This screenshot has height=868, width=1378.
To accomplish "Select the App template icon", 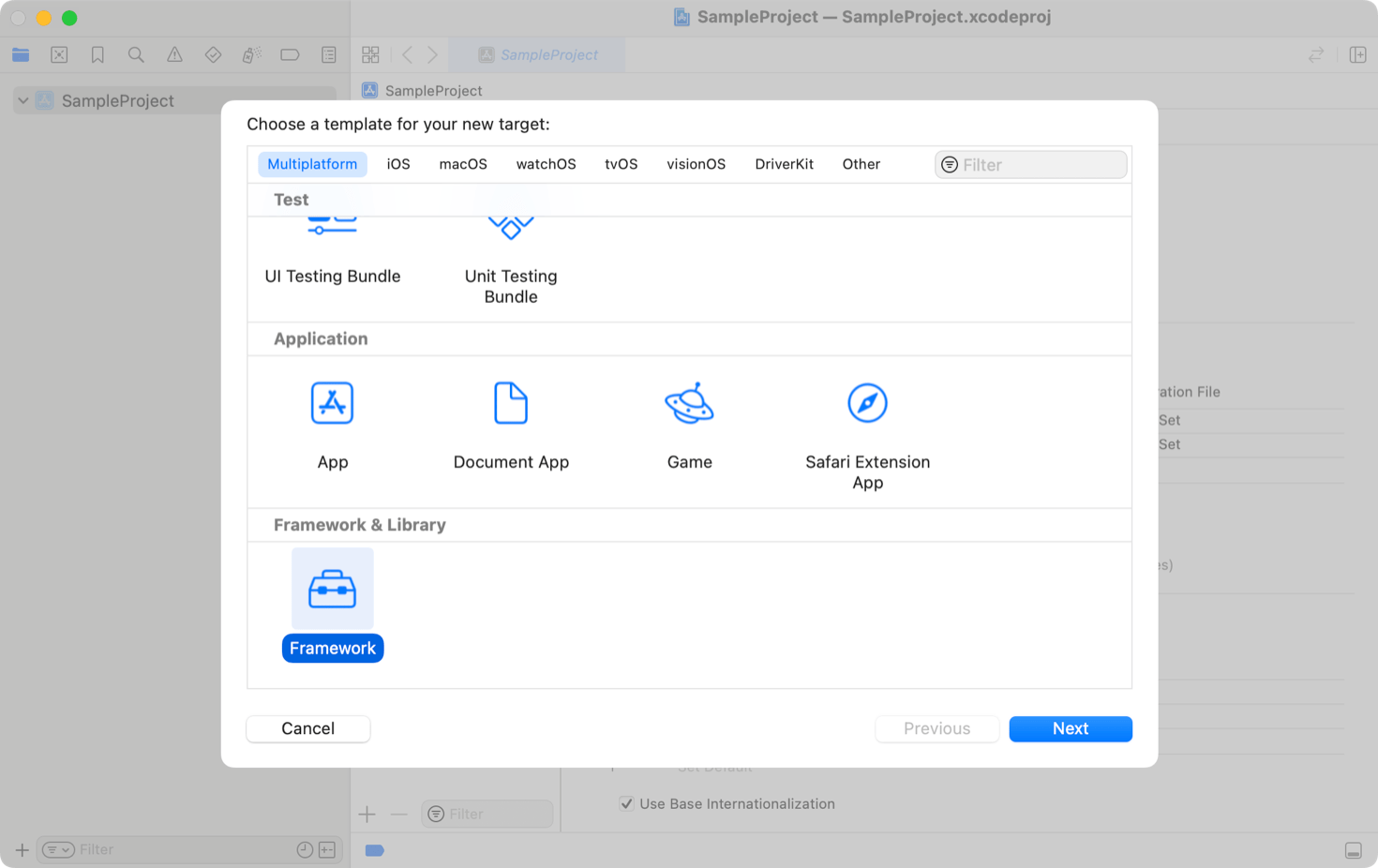I will pos(332,403).
